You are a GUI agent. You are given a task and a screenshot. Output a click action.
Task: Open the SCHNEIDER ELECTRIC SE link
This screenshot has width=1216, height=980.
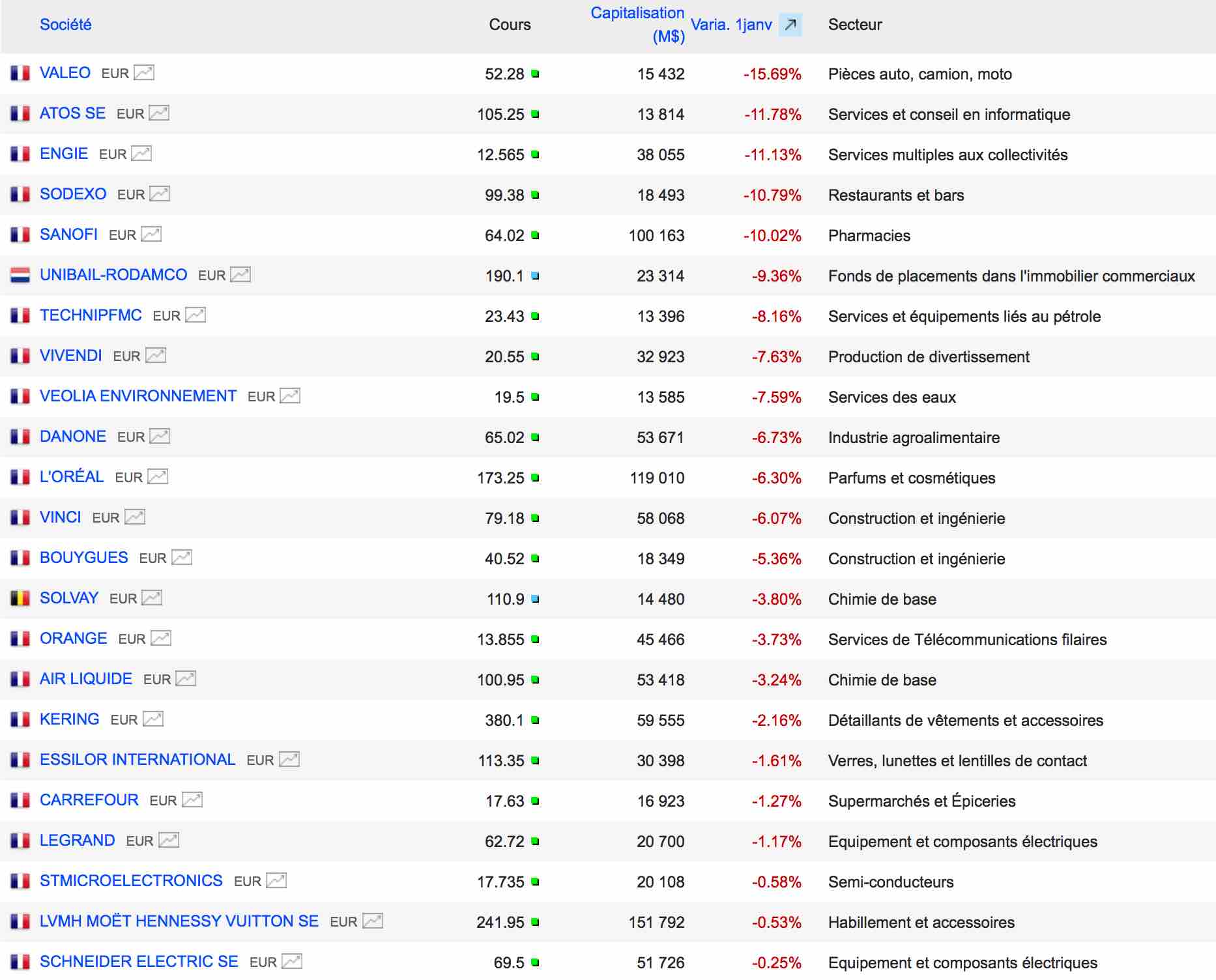click(139, 961)
